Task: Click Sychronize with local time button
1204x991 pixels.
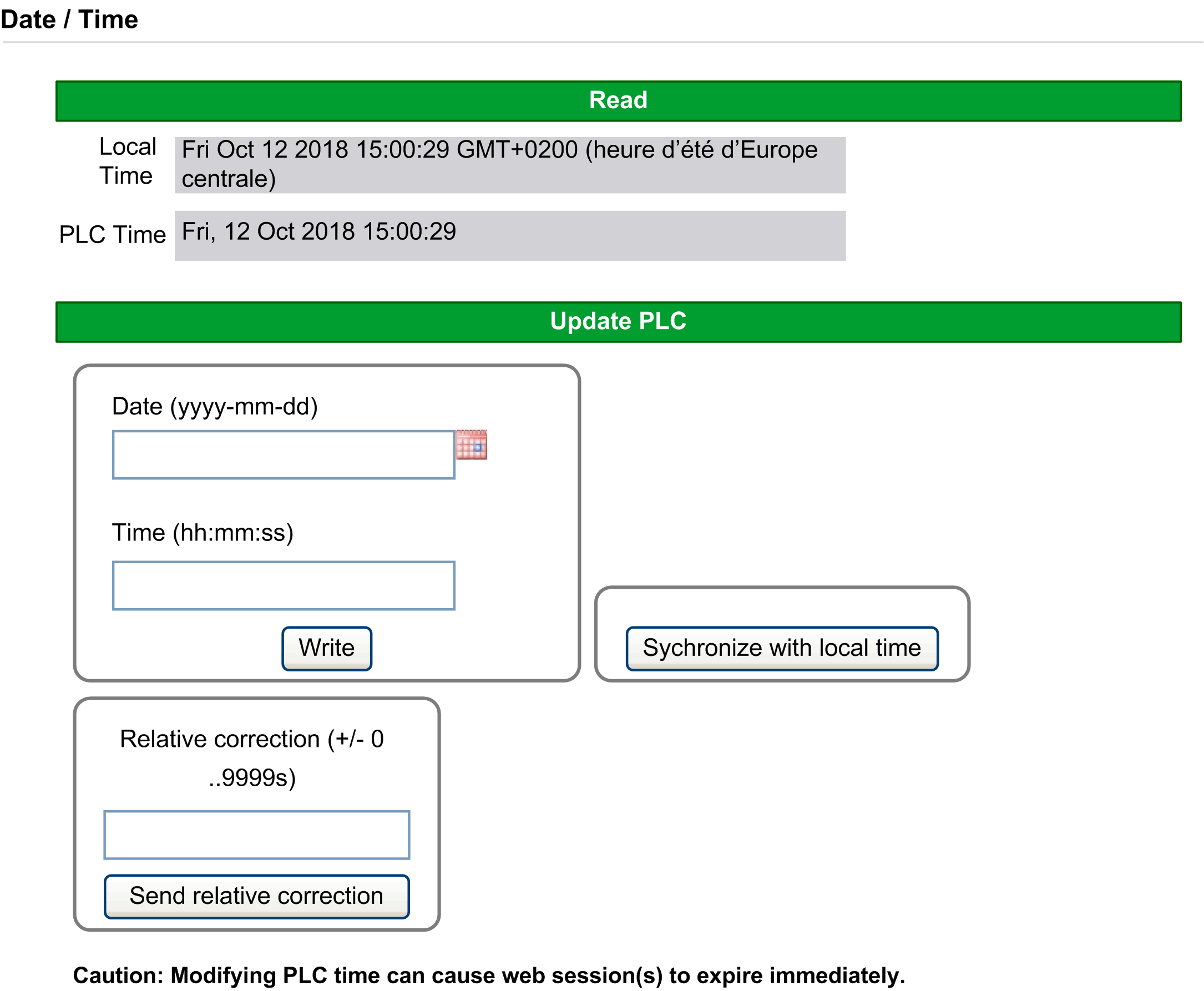Action: [782, 648]
